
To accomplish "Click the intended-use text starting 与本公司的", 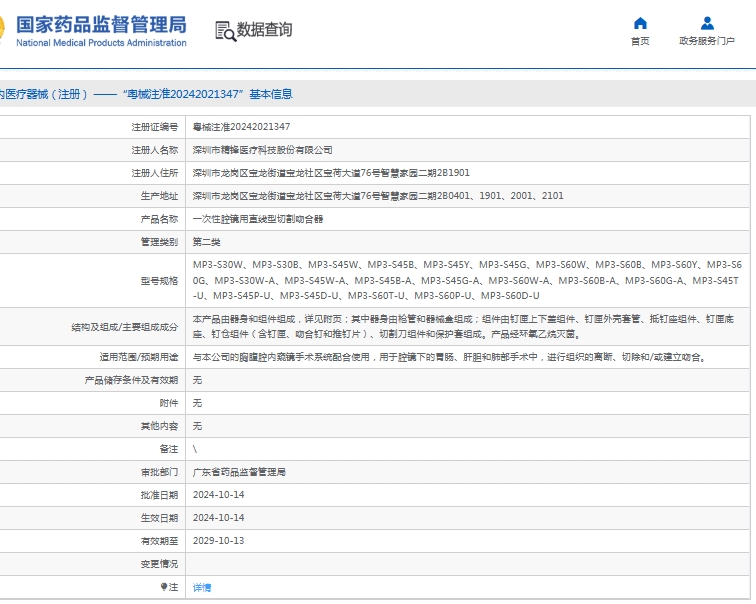I will point(450,357).
